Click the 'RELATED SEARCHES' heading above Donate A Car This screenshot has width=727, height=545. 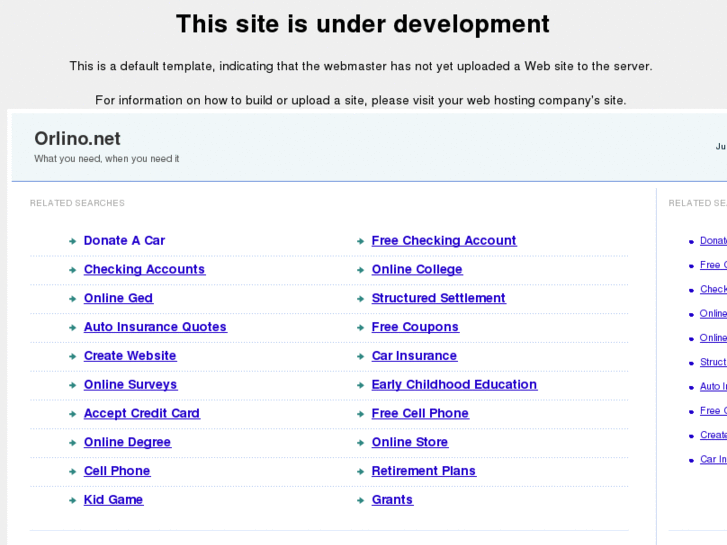point(77,203)
